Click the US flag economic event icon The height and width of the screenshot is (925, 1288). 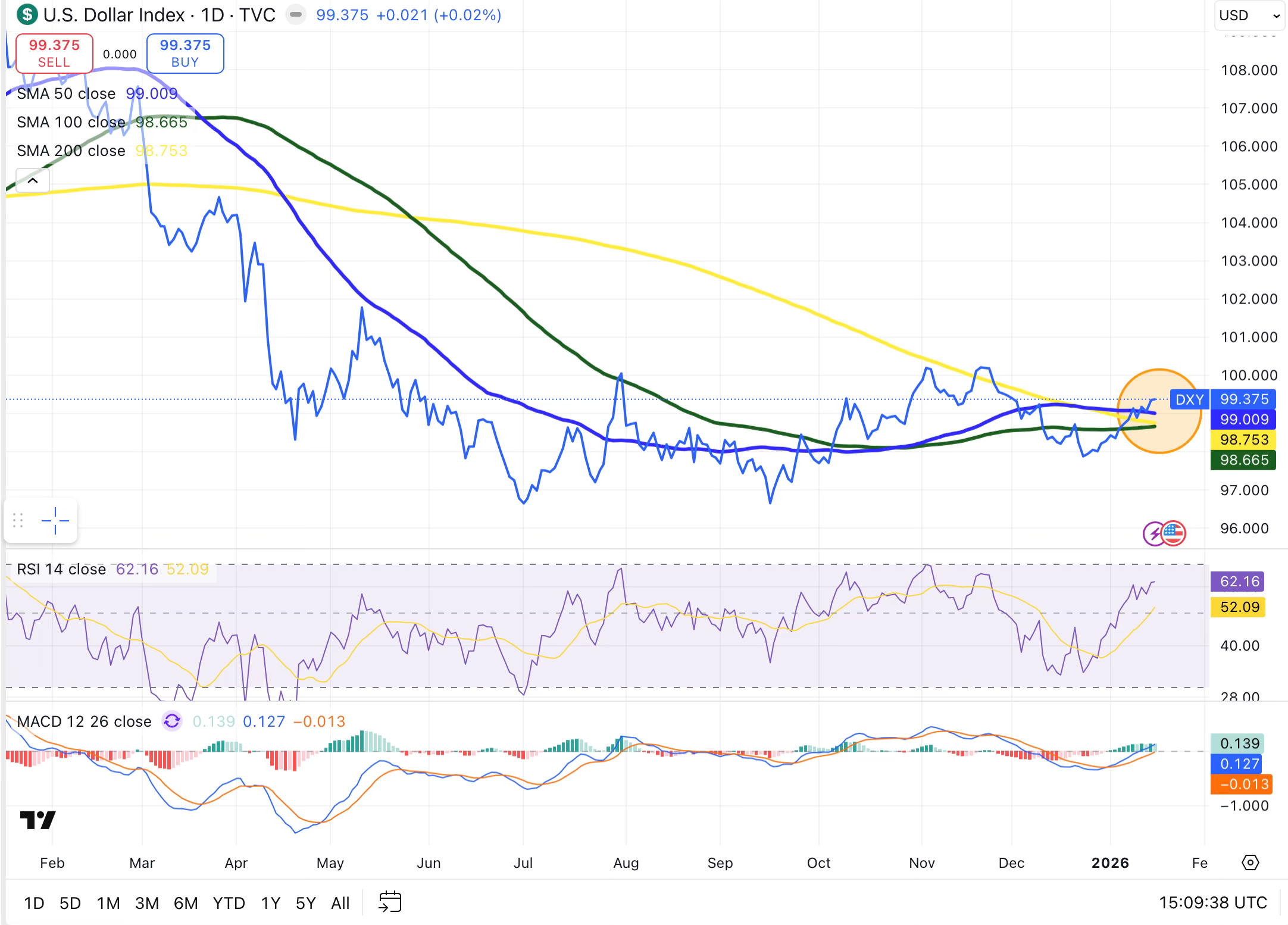(x=1174, y=533)
